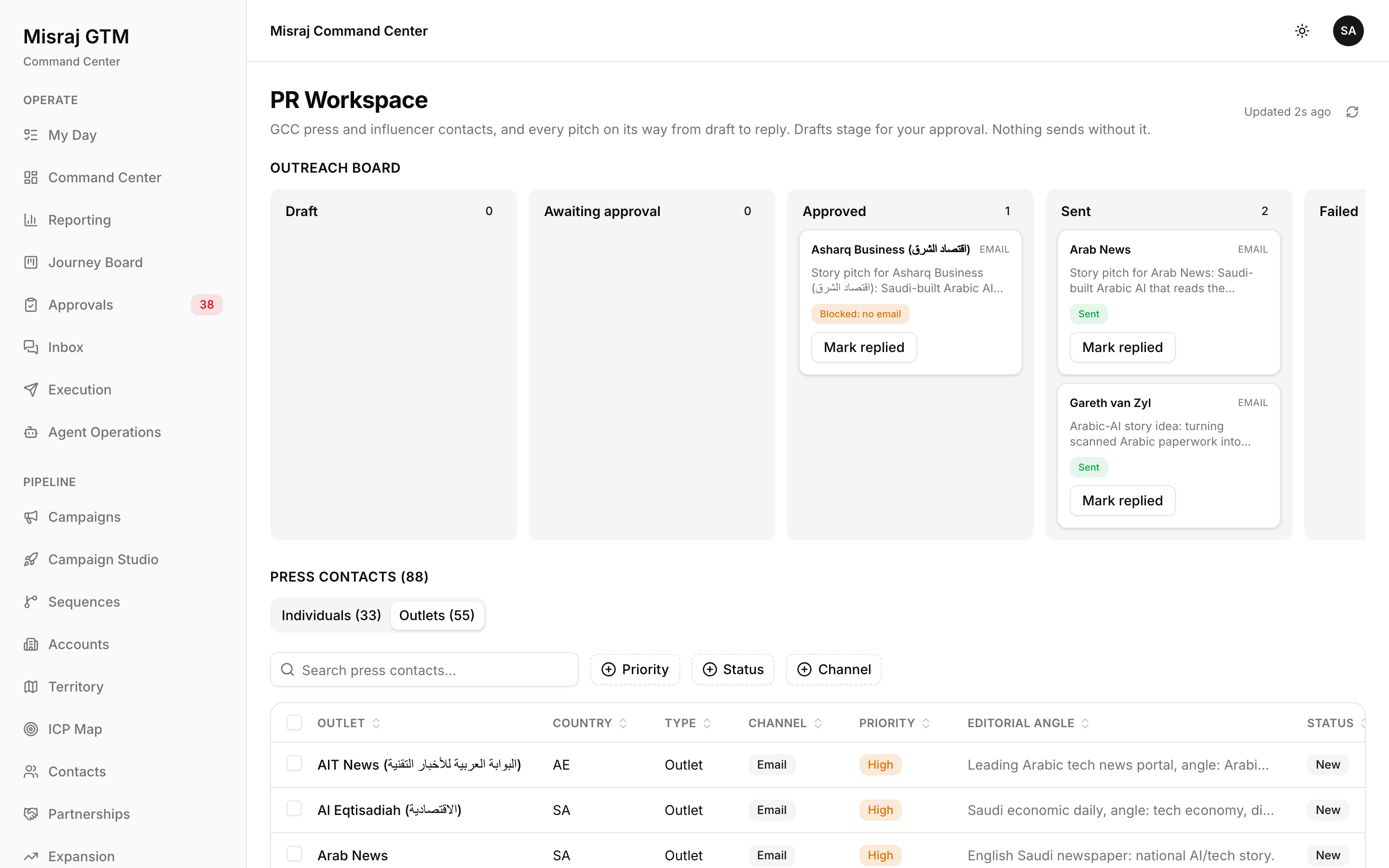Open the Status filter dropdown
This screenshot has height=868, width=1389.
pyautogui.click(x=733, y=669)
